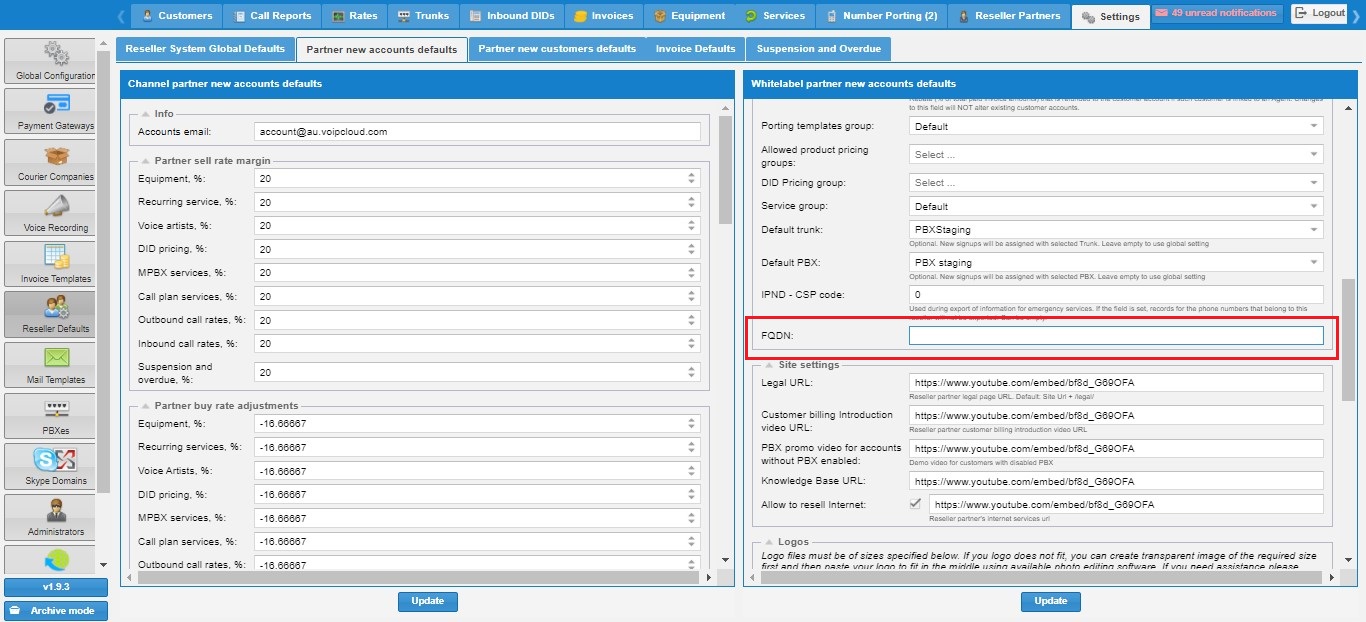Click the Archive mode button

56,610
